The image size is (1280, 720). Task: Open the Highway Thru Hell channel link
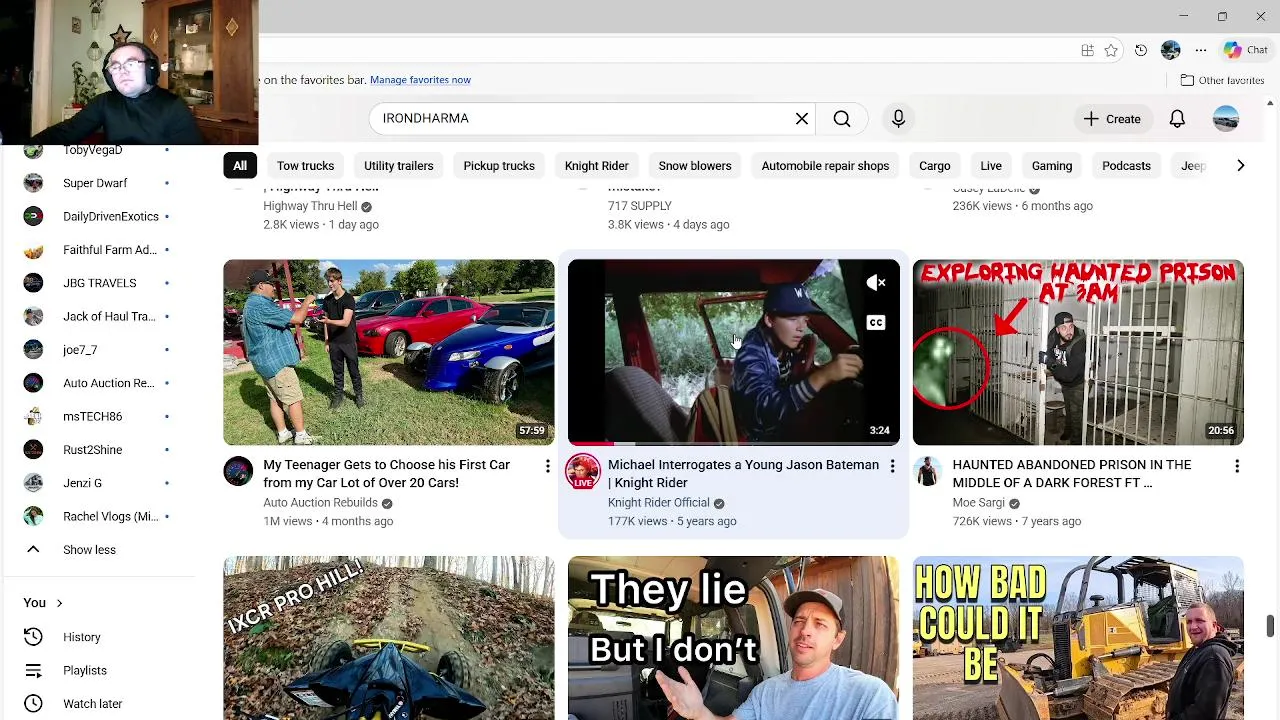point(310,206)
